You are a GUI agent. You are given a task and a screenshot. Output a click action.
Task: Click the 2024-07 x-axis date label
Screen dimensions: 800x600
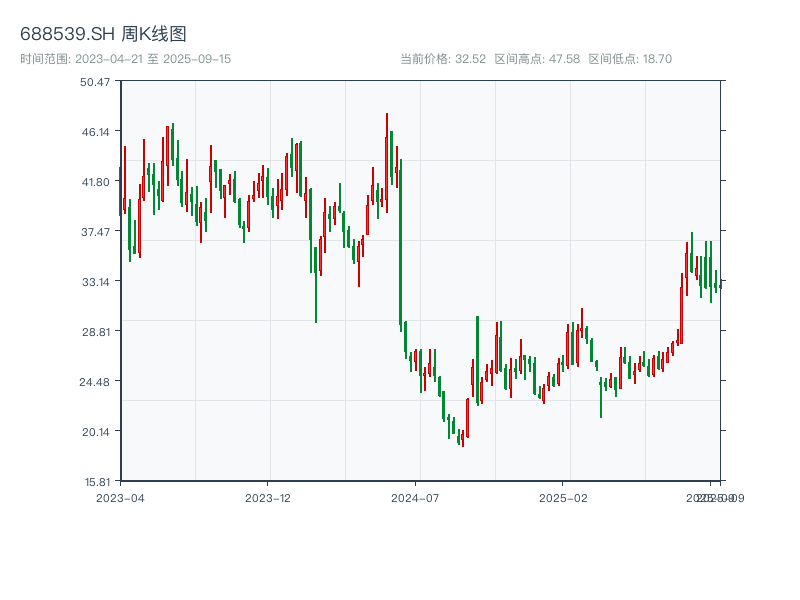click(415, 497)
